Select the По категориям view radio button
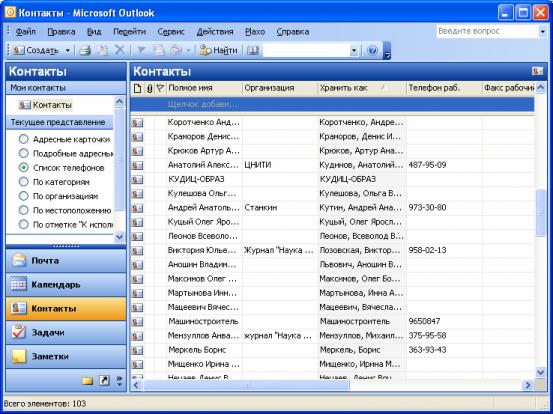This screenshot has height=414, width=553. coord(23,182)
